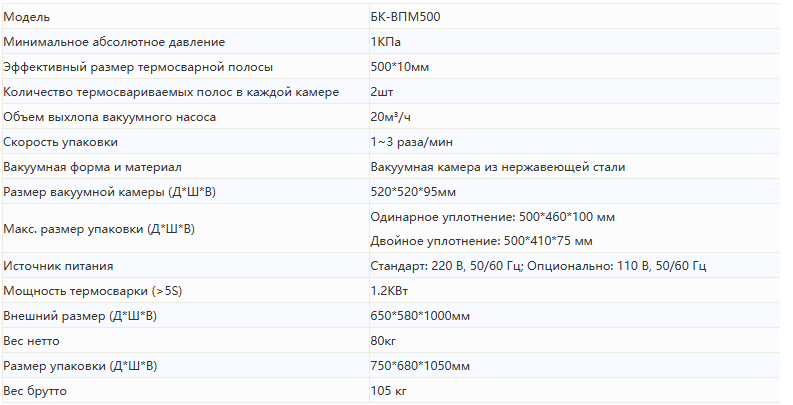Click 'Минимальное абсолютное давление' row label

pyautogui.click(x=114, y=42)
